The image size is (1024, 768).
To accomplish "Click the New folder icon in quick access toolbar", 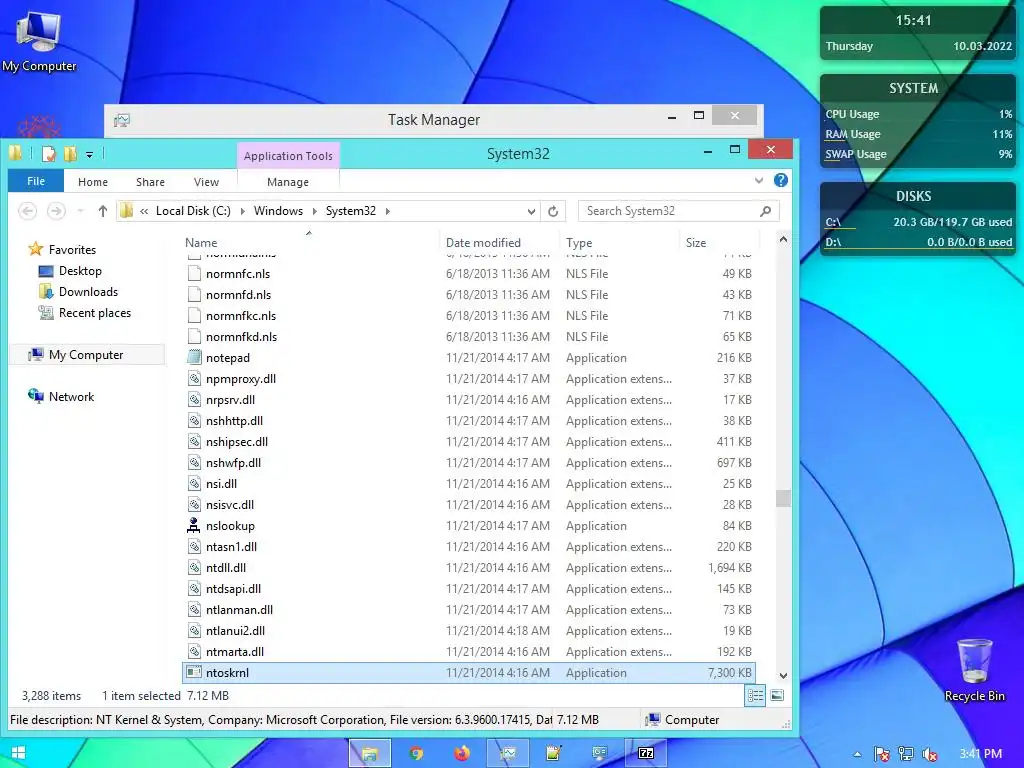I will click(x=70, y=154).
